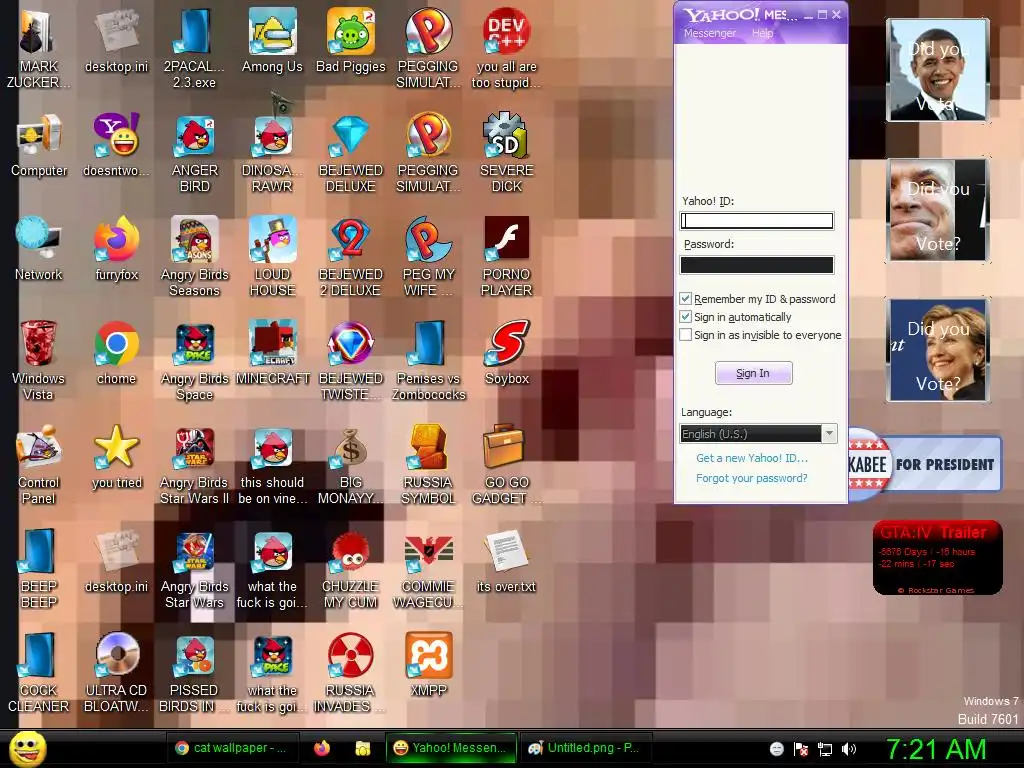Click the network tray icon

825,749
